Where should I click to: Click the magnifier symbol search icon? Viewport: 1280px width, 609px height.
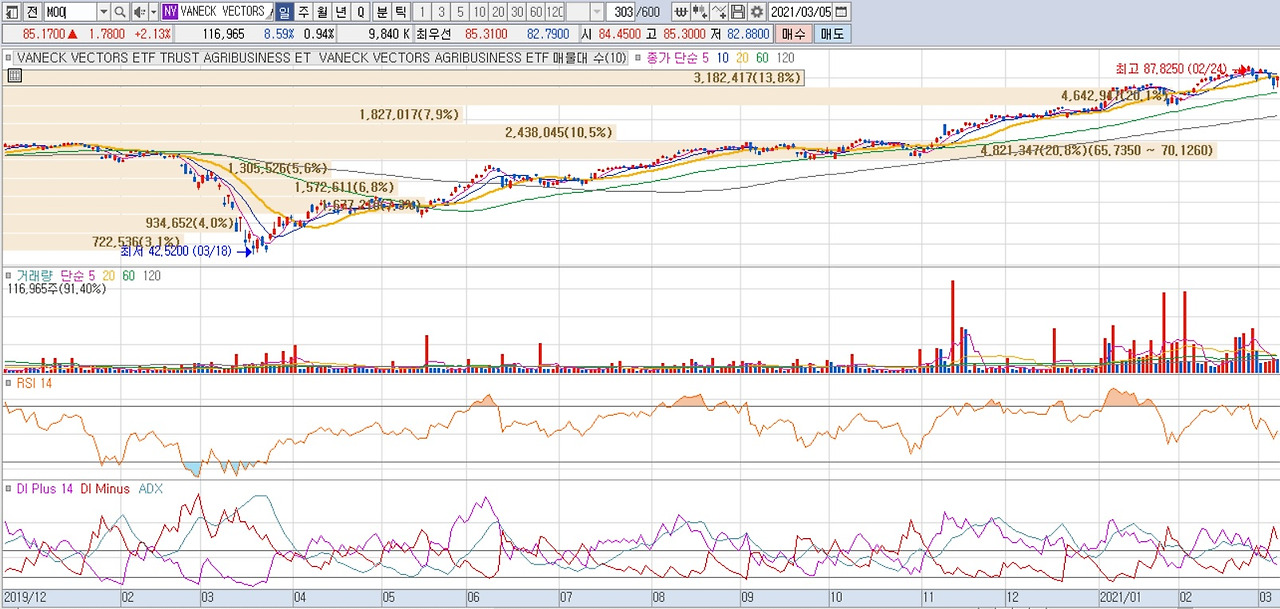pos(121,12)
